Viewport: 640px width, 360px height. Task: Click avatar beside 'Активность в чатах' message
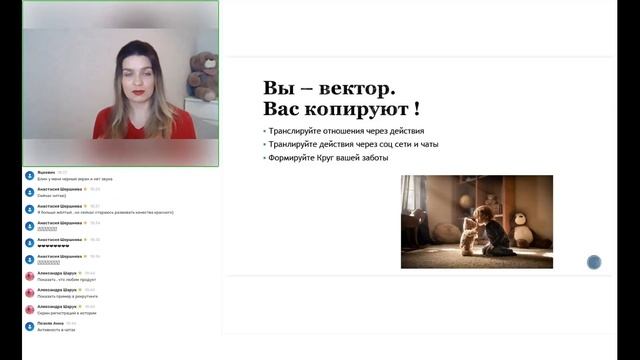[30, 327]
